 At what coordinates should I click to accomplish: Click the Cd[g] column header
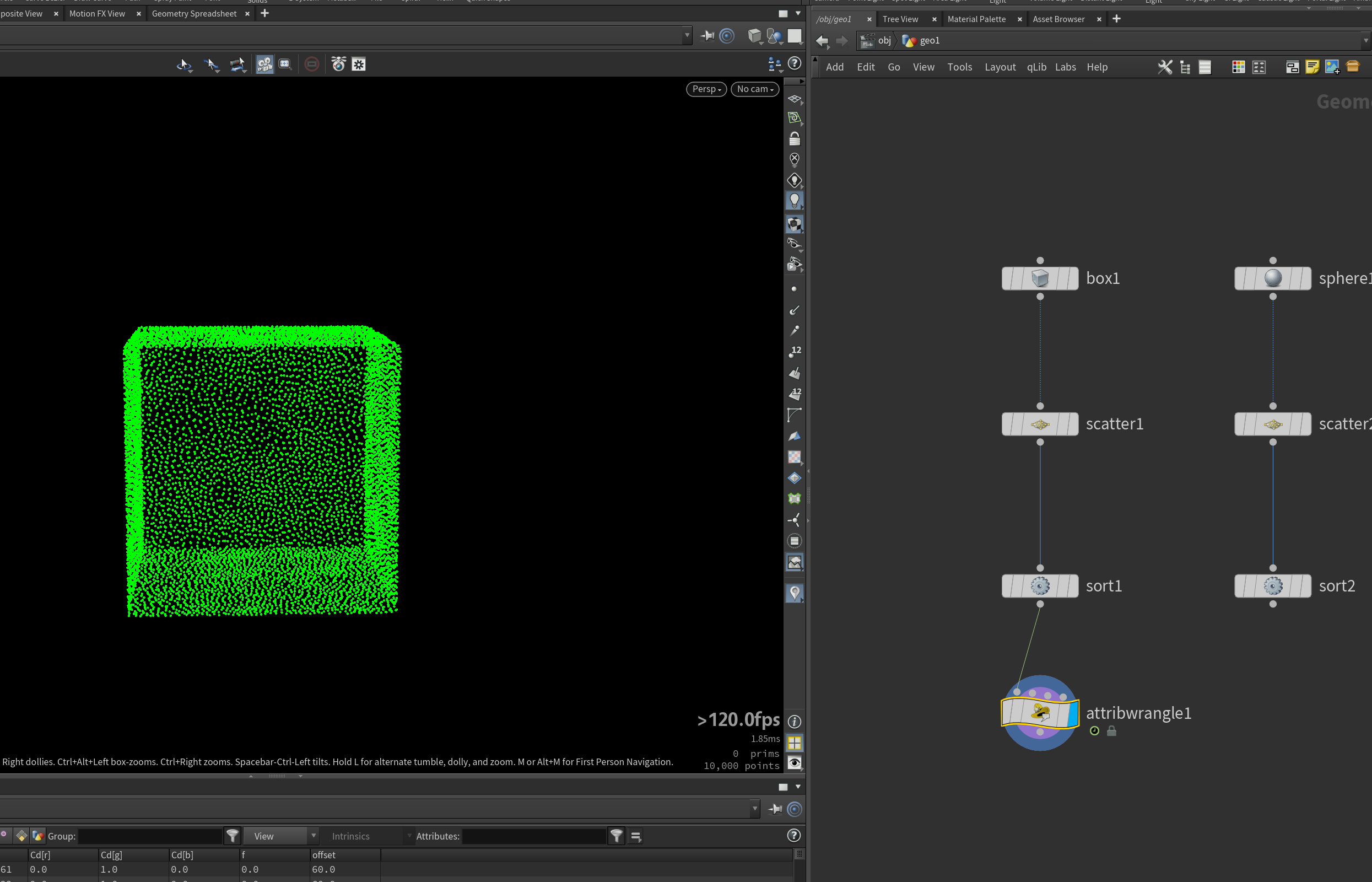pyautogui.click(x=134, y=855)
